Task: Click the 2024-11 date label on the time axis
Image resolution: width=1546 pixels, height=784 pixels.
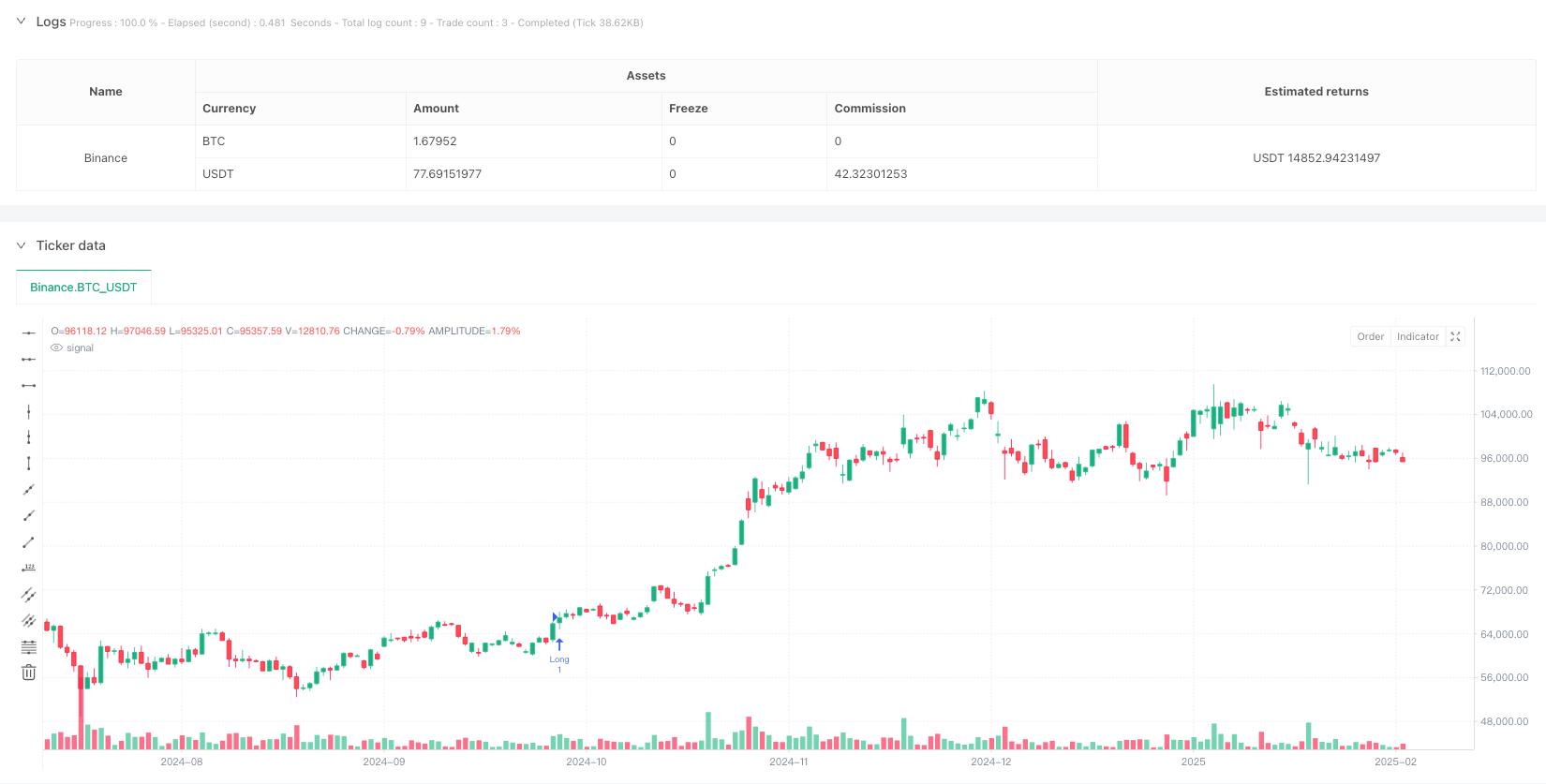Action: (x=788, y=762)
